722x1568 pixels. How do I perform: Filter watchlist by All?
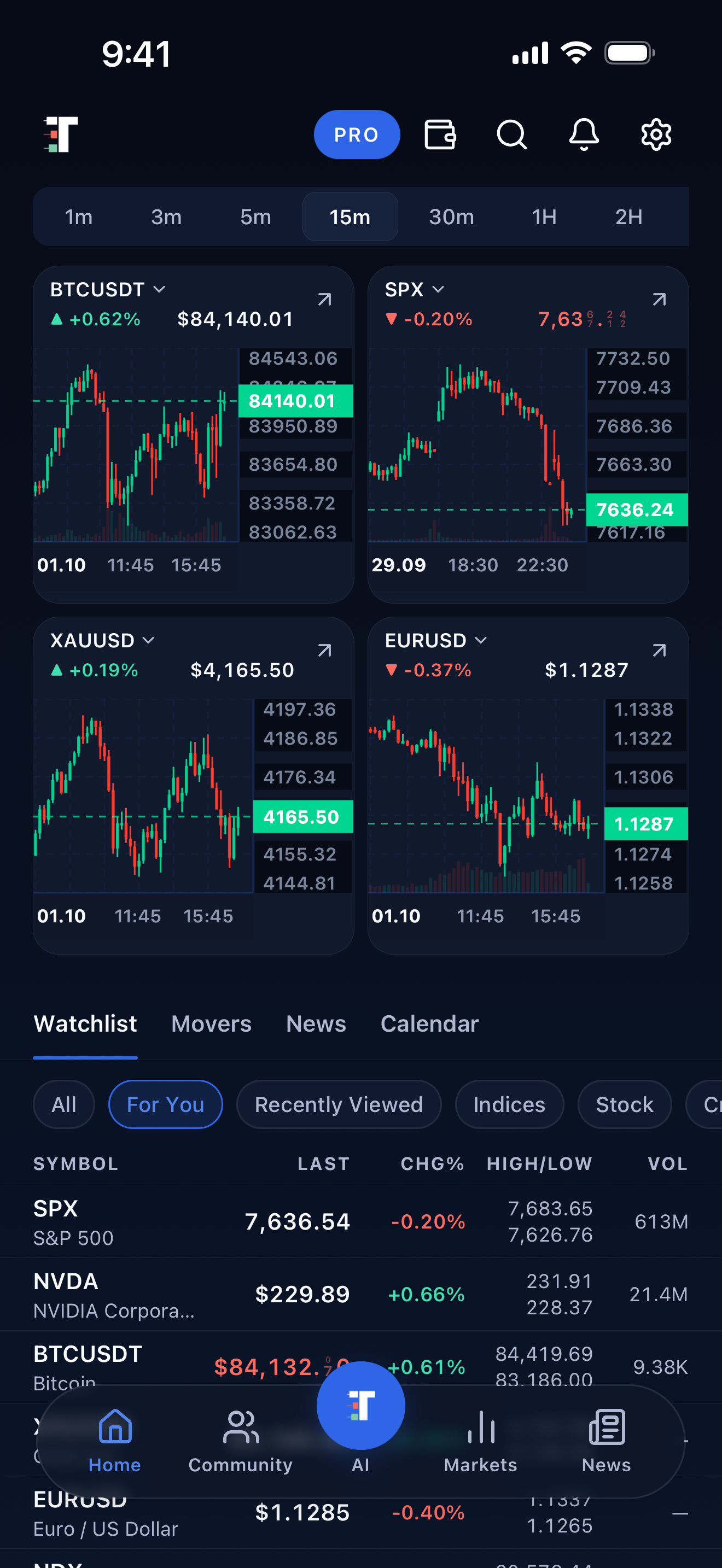64,1104
